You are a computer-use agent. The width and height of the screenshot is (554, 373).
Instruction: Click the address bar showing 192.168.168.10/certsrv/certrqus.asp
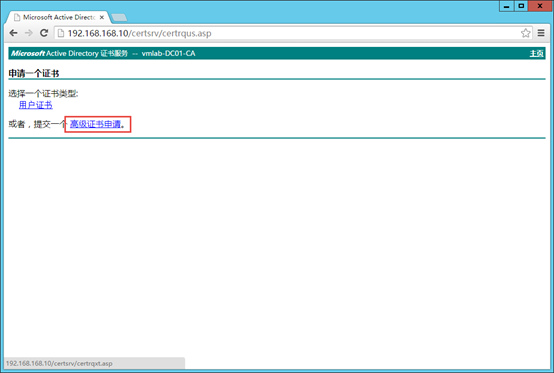click(x=293, y=33)
